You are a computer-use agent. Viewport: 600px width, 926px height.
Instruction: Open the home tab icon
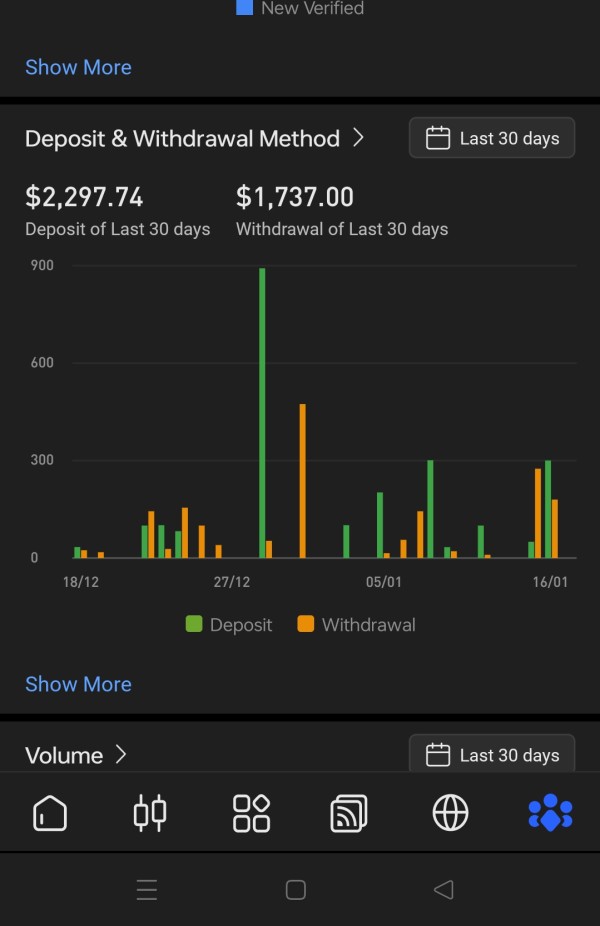50,813
